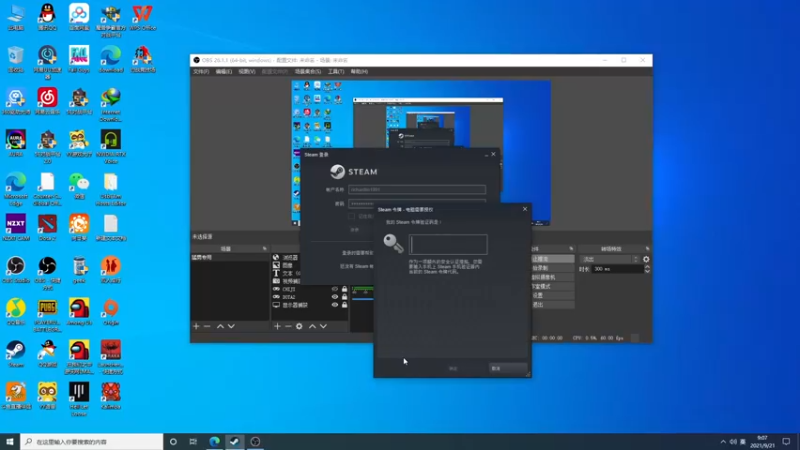Move scene up arrow in Scenes panel
Viewport: 800px width, 450px height.
220,326
